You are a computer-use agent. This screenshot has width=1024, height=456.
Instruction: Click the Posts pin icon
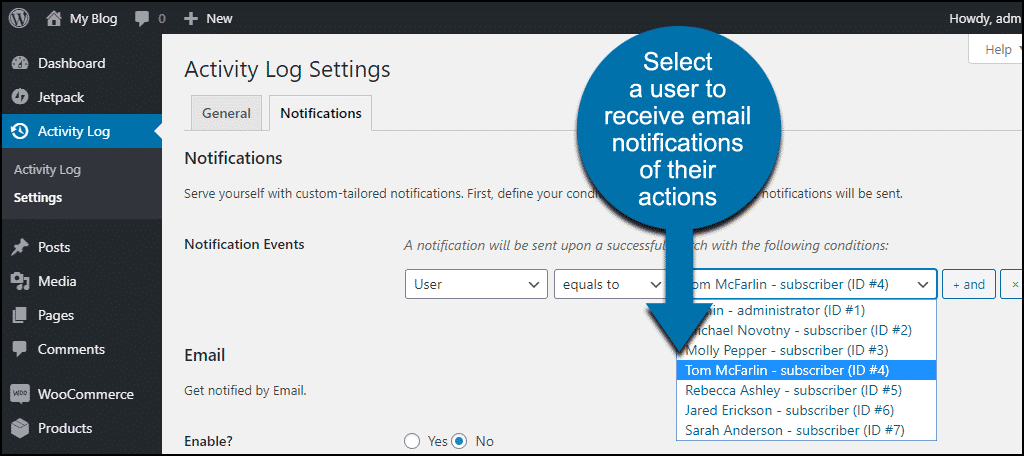click(x=21, y=248)
